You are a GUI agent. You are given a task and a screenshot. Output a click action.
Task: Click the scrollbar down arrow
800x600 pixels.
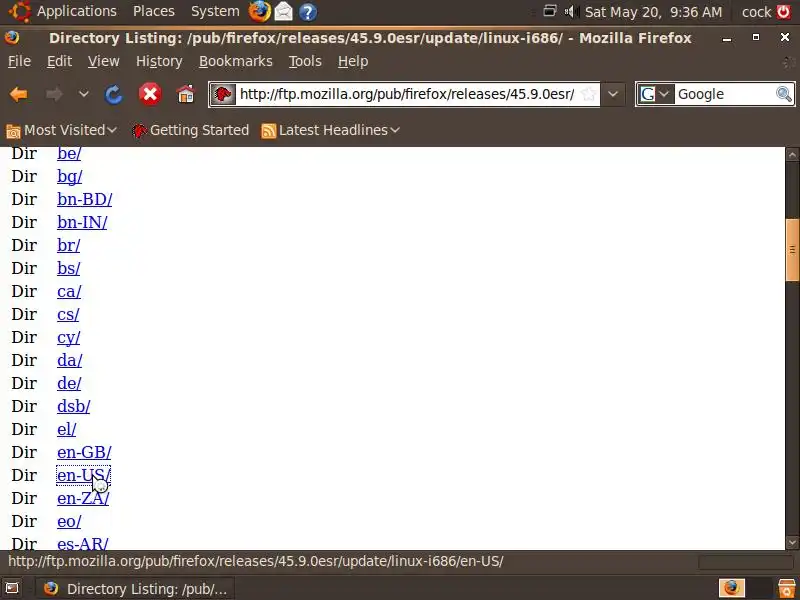tap(792, 542)
